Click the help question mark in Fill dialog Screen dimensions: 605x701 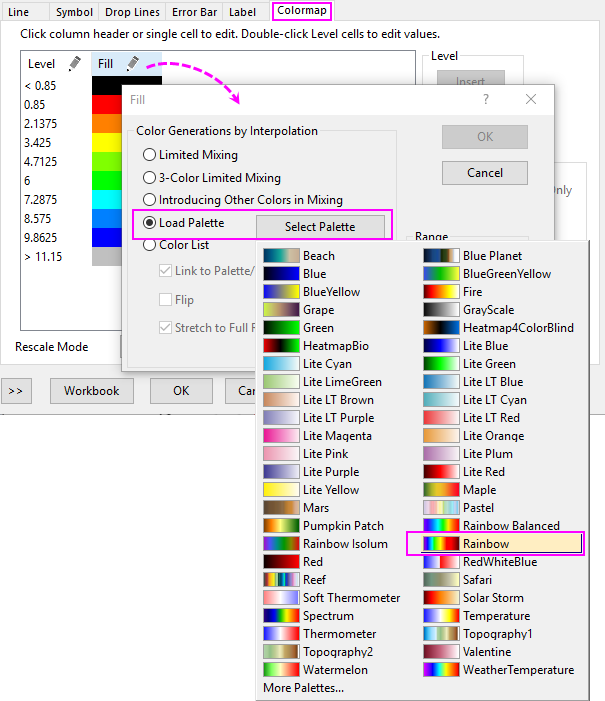(x=486, y=99)
